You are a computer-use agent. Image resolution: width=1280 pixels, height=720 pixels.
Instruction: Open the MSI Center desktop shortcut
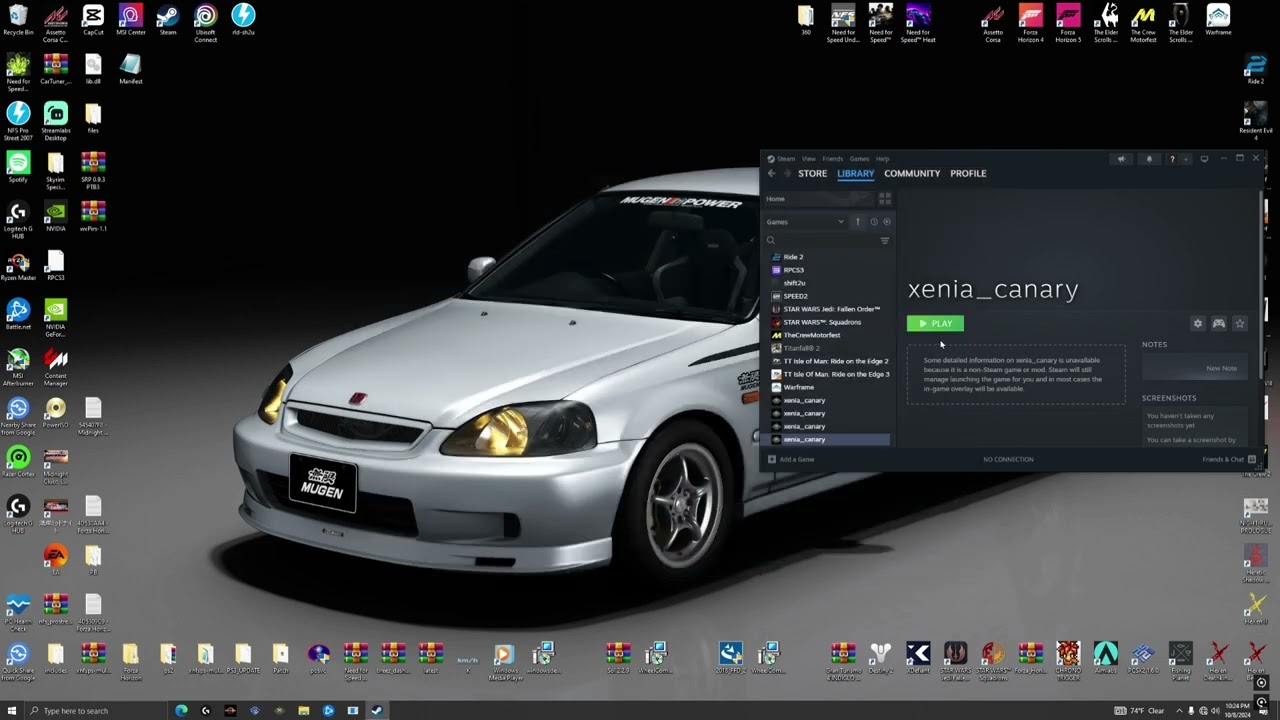pos(130,20)
